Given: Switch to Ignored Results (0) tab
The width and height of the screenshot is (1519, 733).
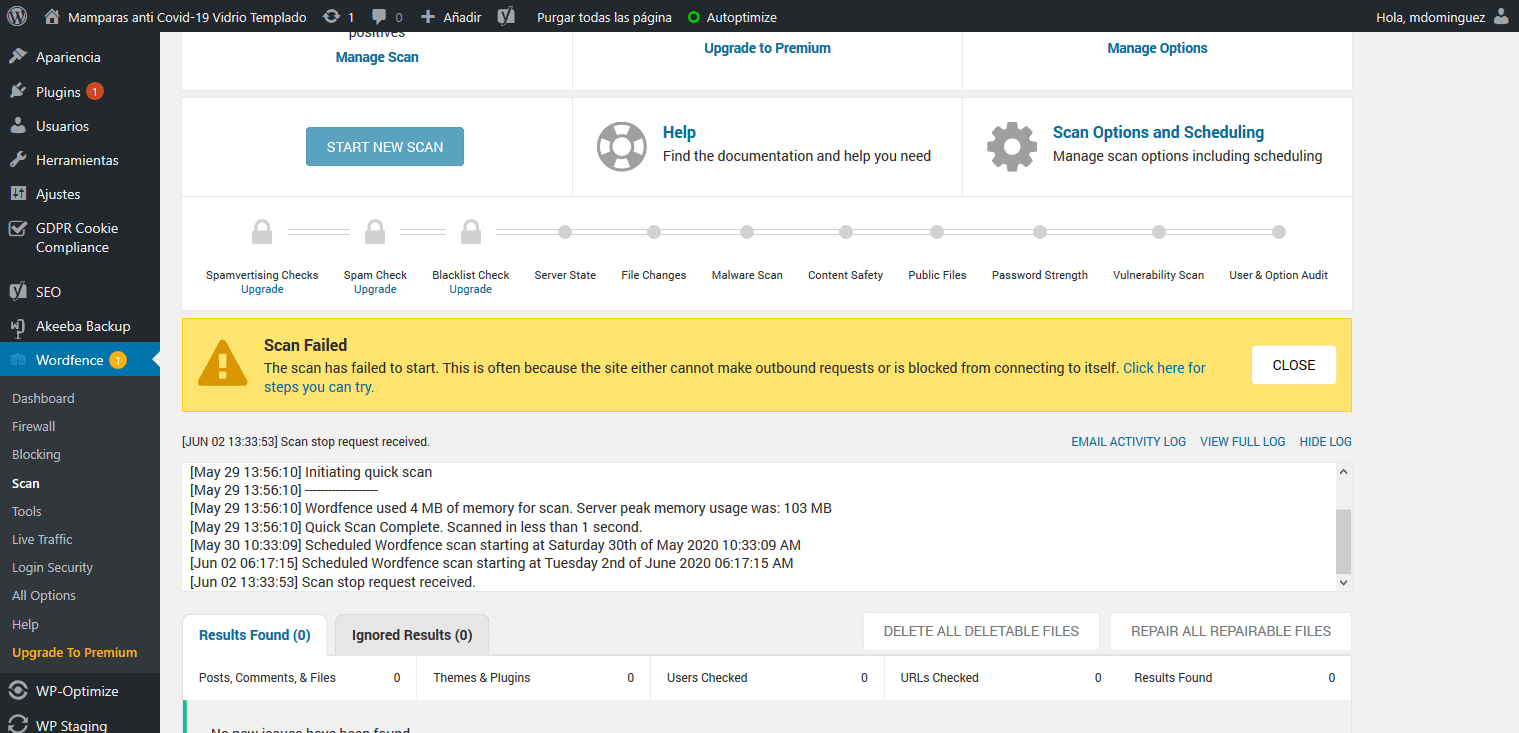Looking at the screenshot, I should tap(412, 635).
